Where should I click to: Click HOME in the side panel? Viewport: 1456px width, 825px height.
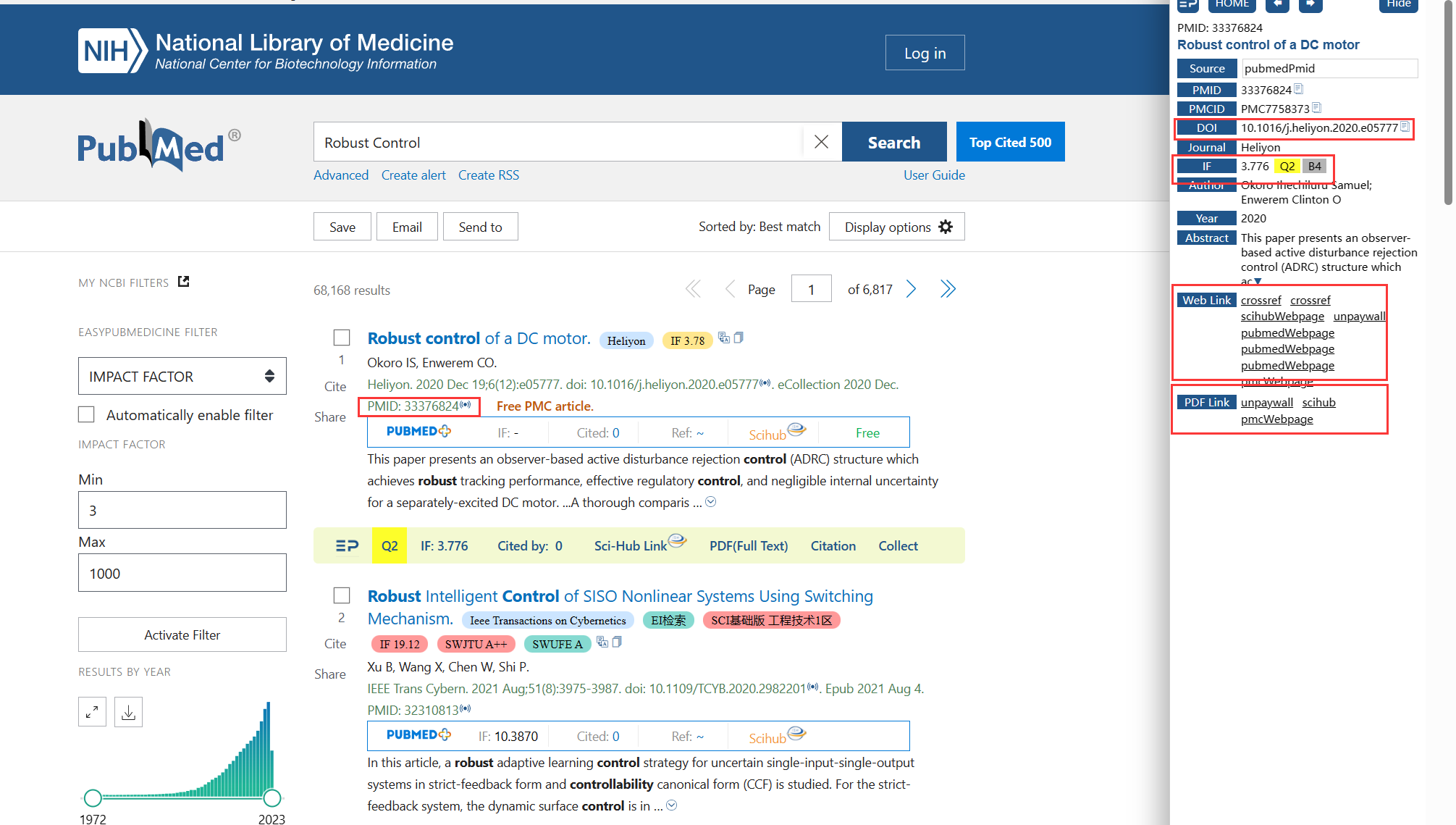coord(1232,4)
